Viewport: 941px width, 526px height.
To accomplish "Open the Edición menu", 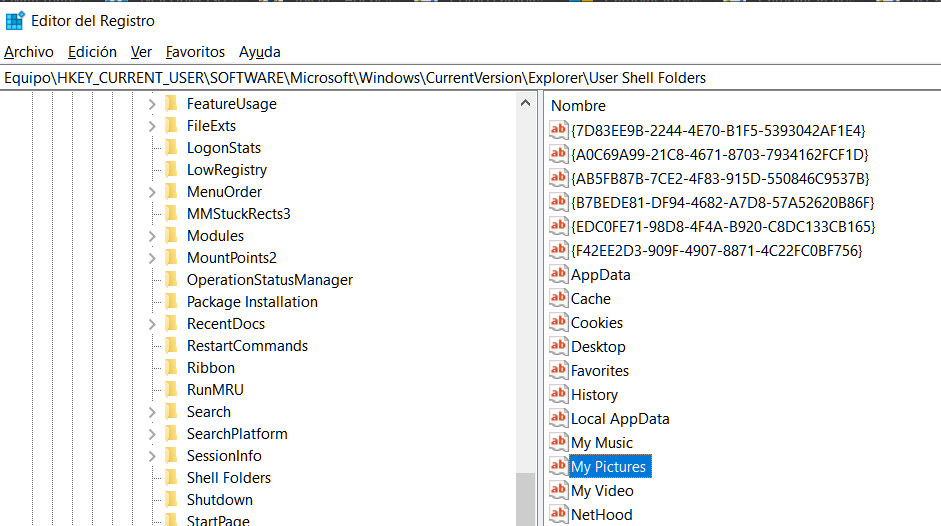I will point(92,52).
